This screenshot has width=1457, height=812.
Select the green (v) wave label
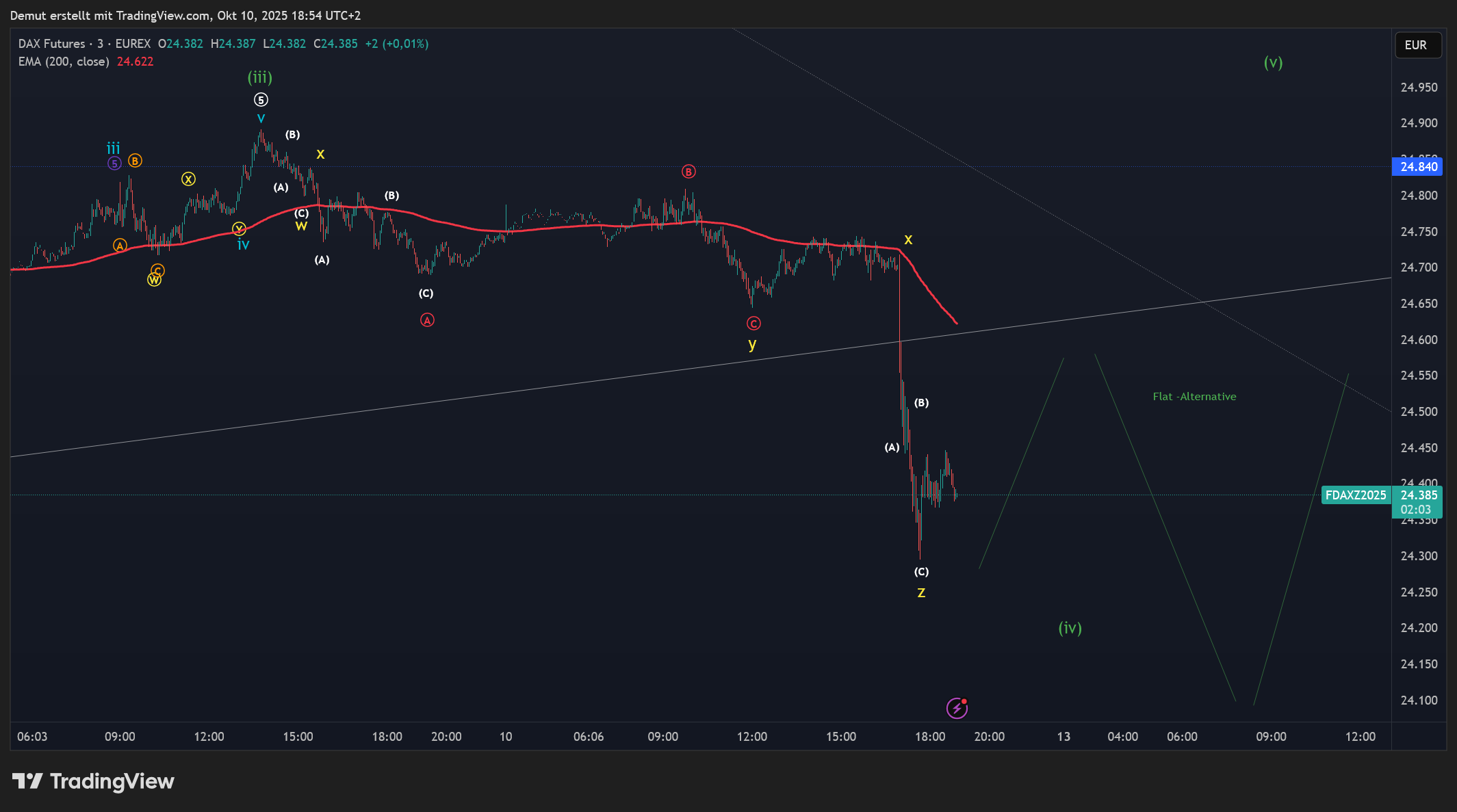pos(1273,63)
